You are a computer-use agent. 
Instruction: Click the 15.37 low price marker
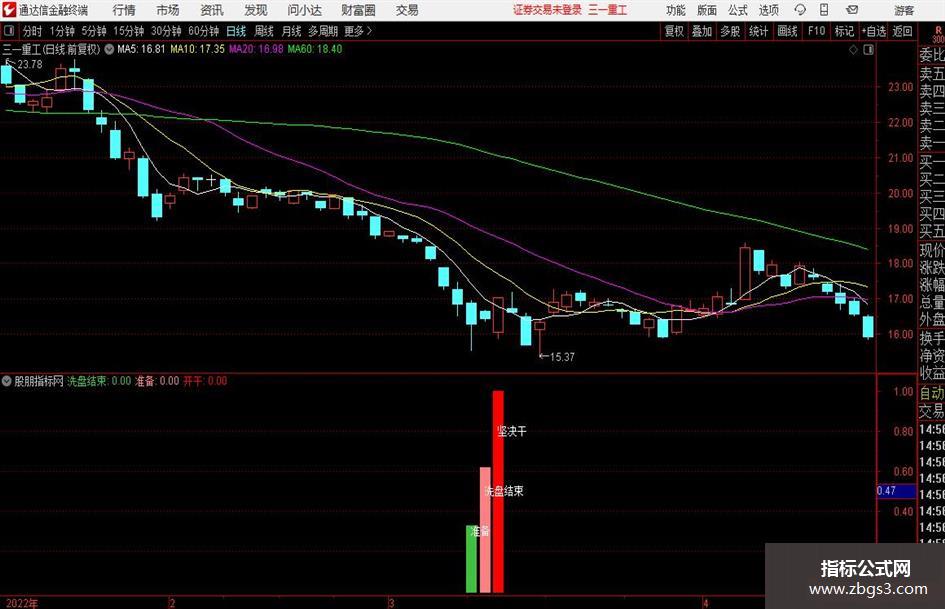557,357
